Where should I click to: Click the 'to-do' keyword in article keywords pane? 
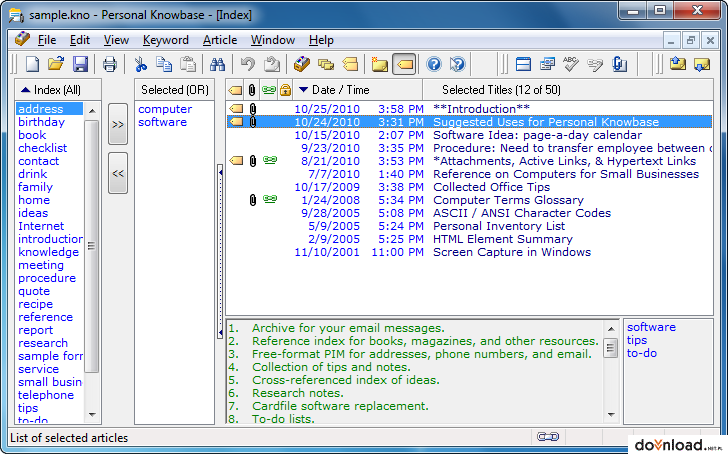[x=642, y=353]
